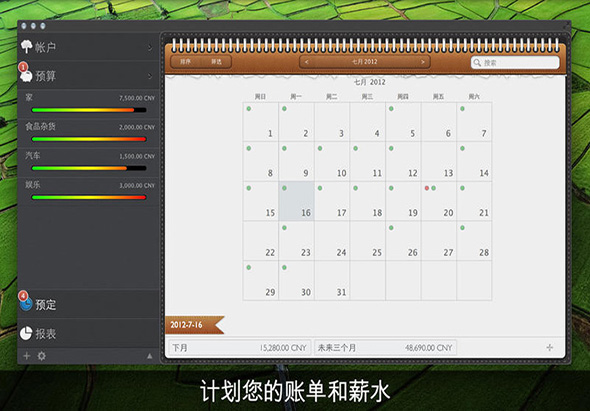Select the 报表 tab in sidebar
The width and height of the screenshot is (590, 411).
click(88, 333)
